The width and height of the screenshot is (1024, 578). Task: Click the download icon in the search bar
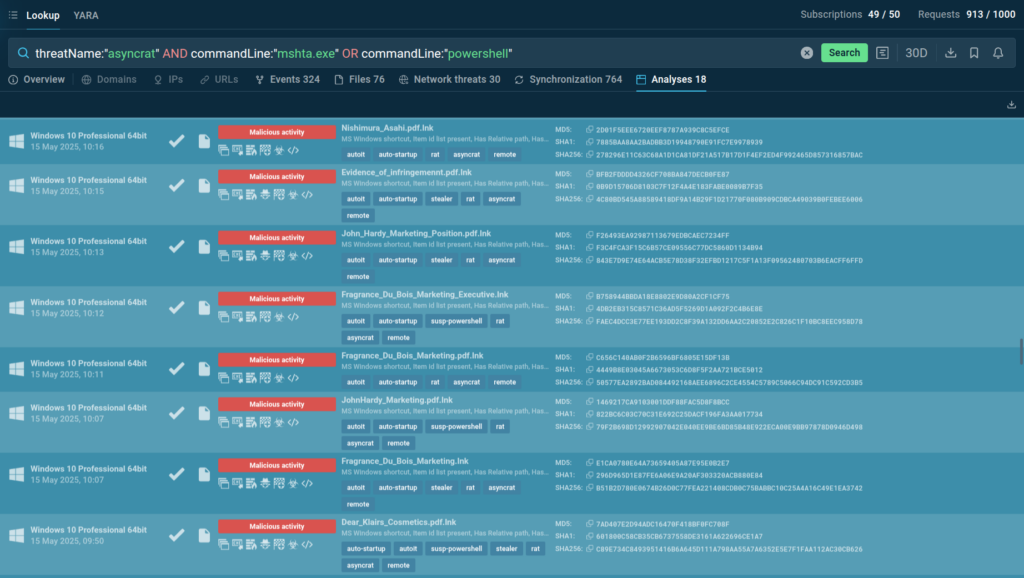coord(950,53)
